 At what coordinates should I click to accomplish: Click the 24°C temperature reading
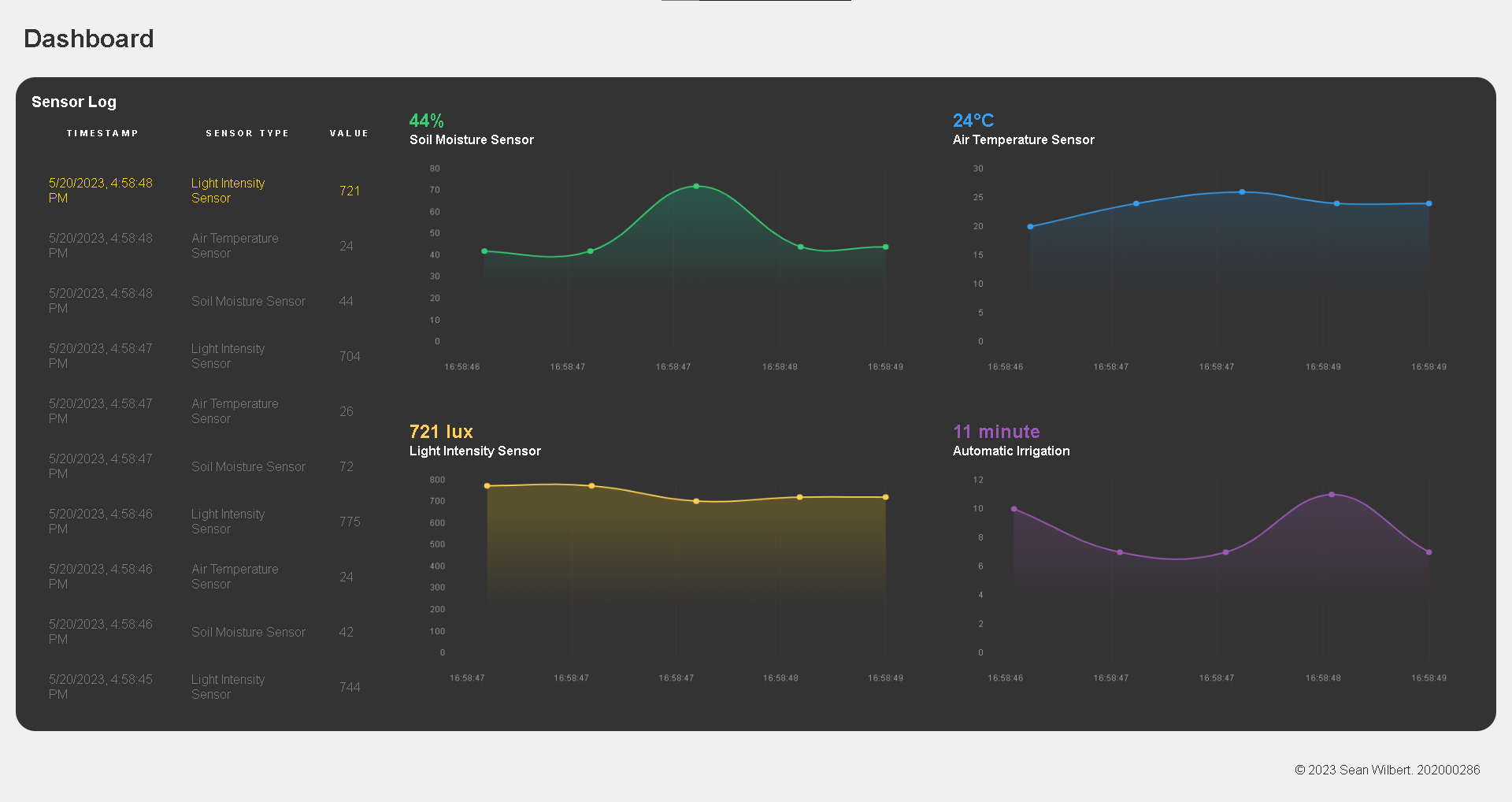973,121
